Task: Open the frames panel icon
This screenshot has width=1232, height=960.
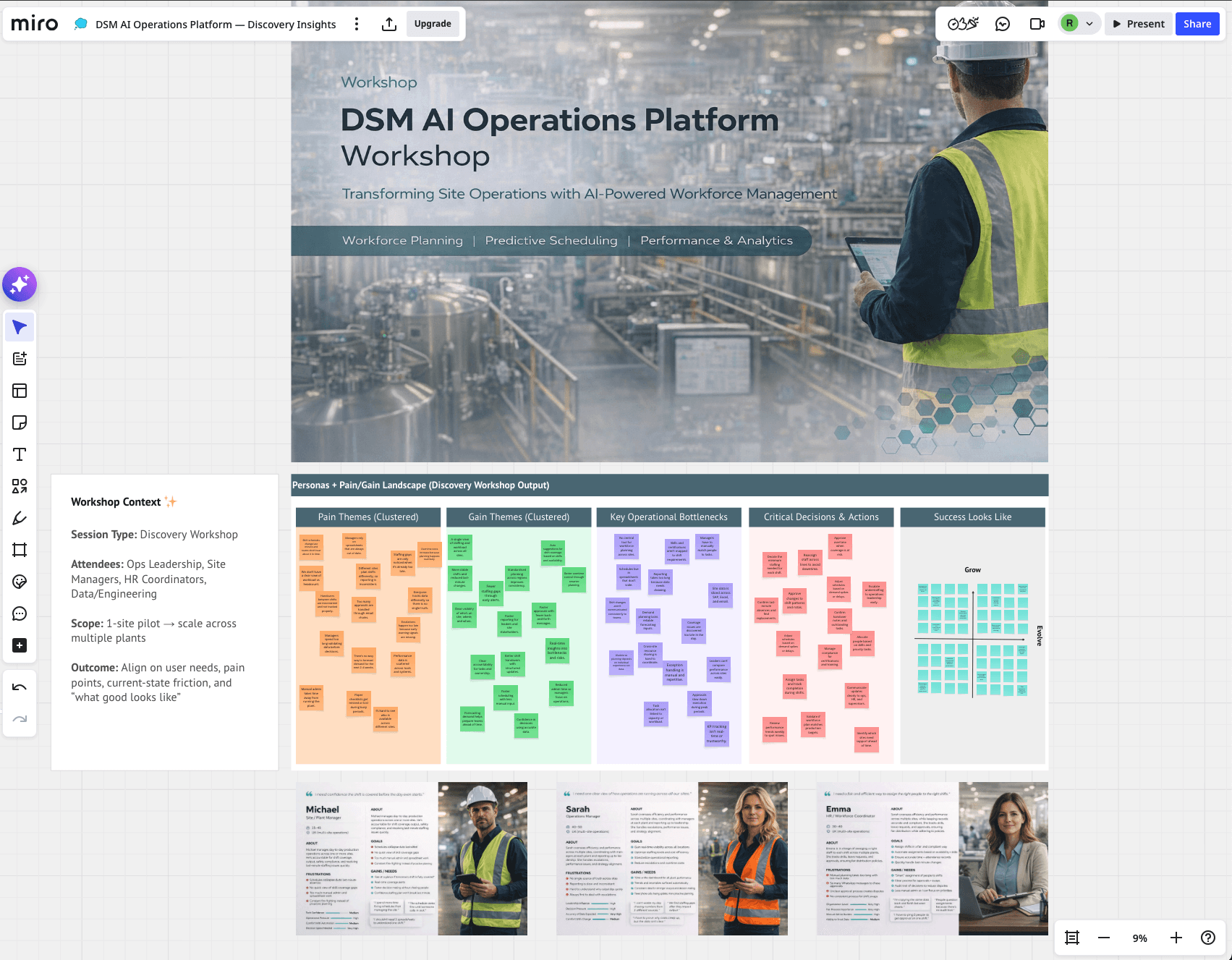Action: [1072, 938]
